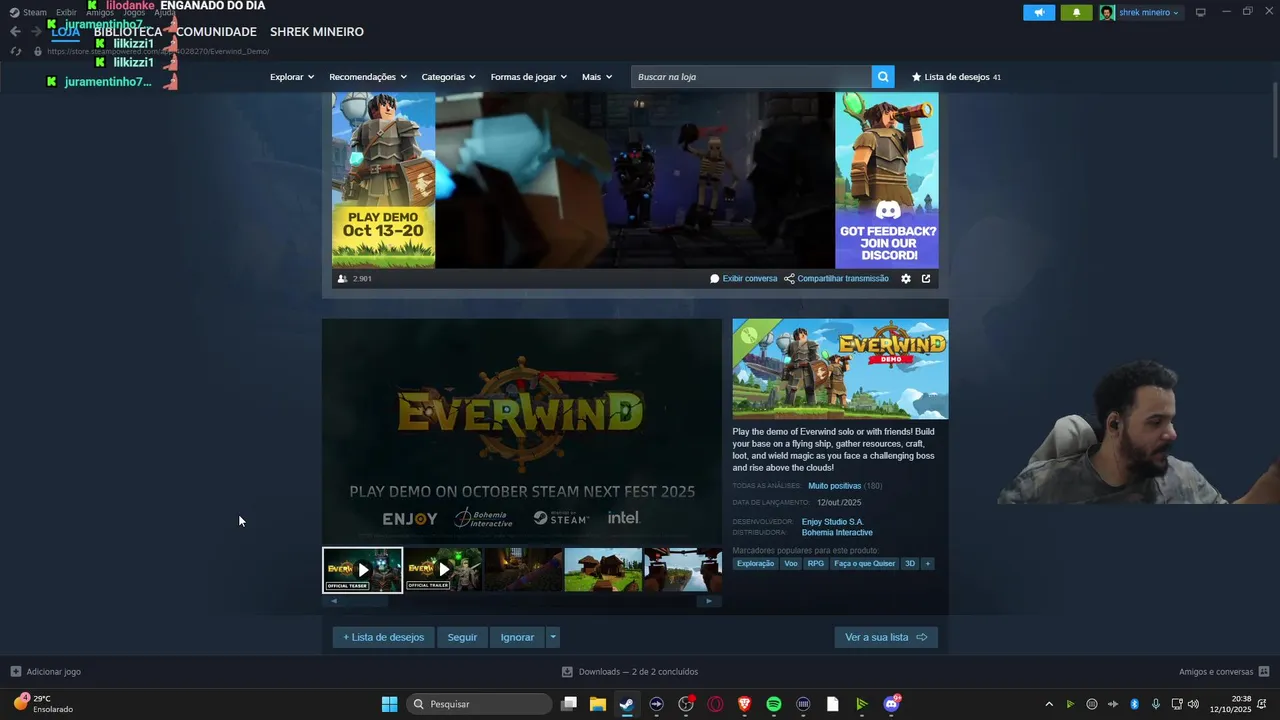Click the forward navigation arrow
Viewport: 1280px width, 720px height.
(37, 31)
